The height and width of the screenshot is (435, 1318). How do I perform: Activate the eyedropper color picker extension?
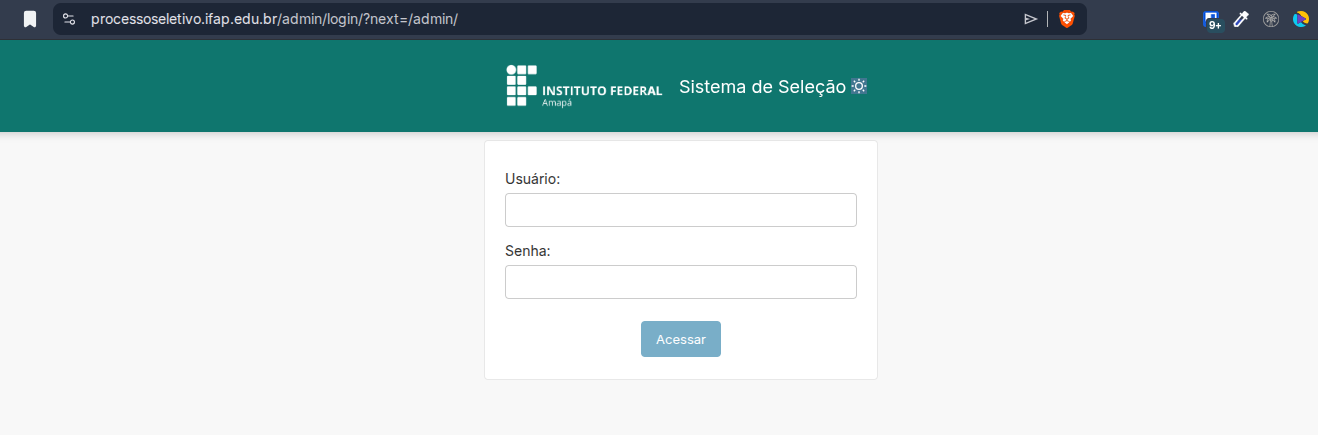coord(1241,19)
